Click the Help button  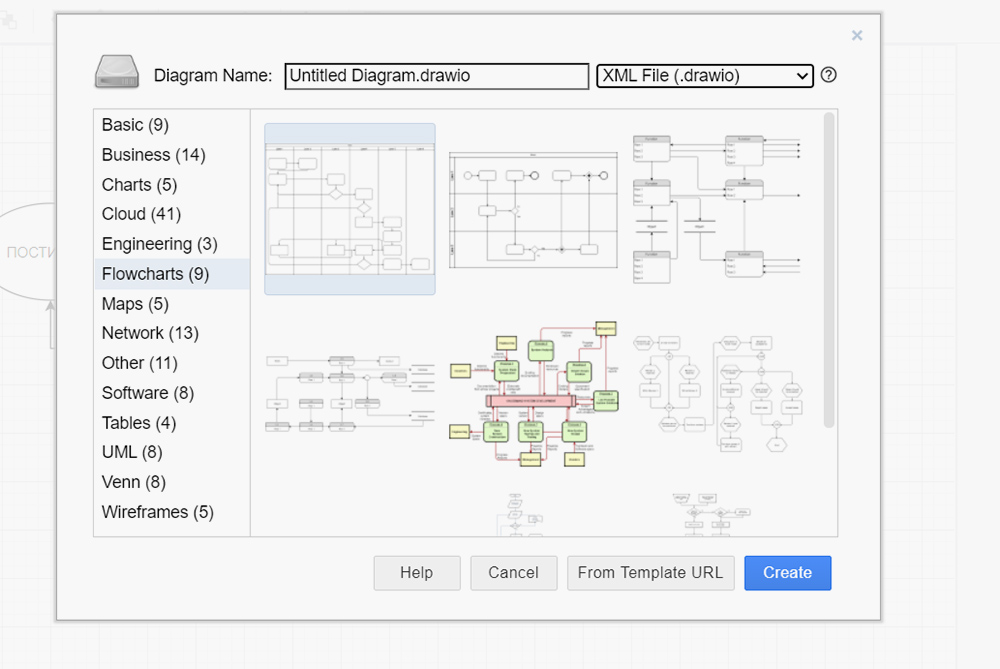click(x=417, y=573)
